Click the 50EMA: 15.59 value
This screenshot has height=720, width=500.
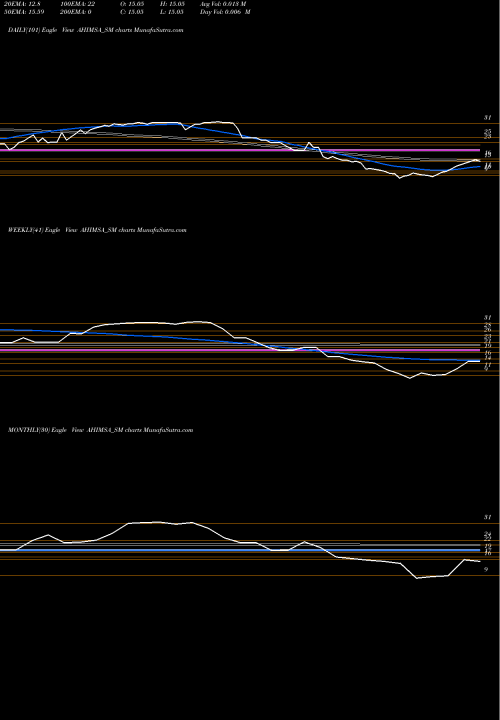point(24,12)
